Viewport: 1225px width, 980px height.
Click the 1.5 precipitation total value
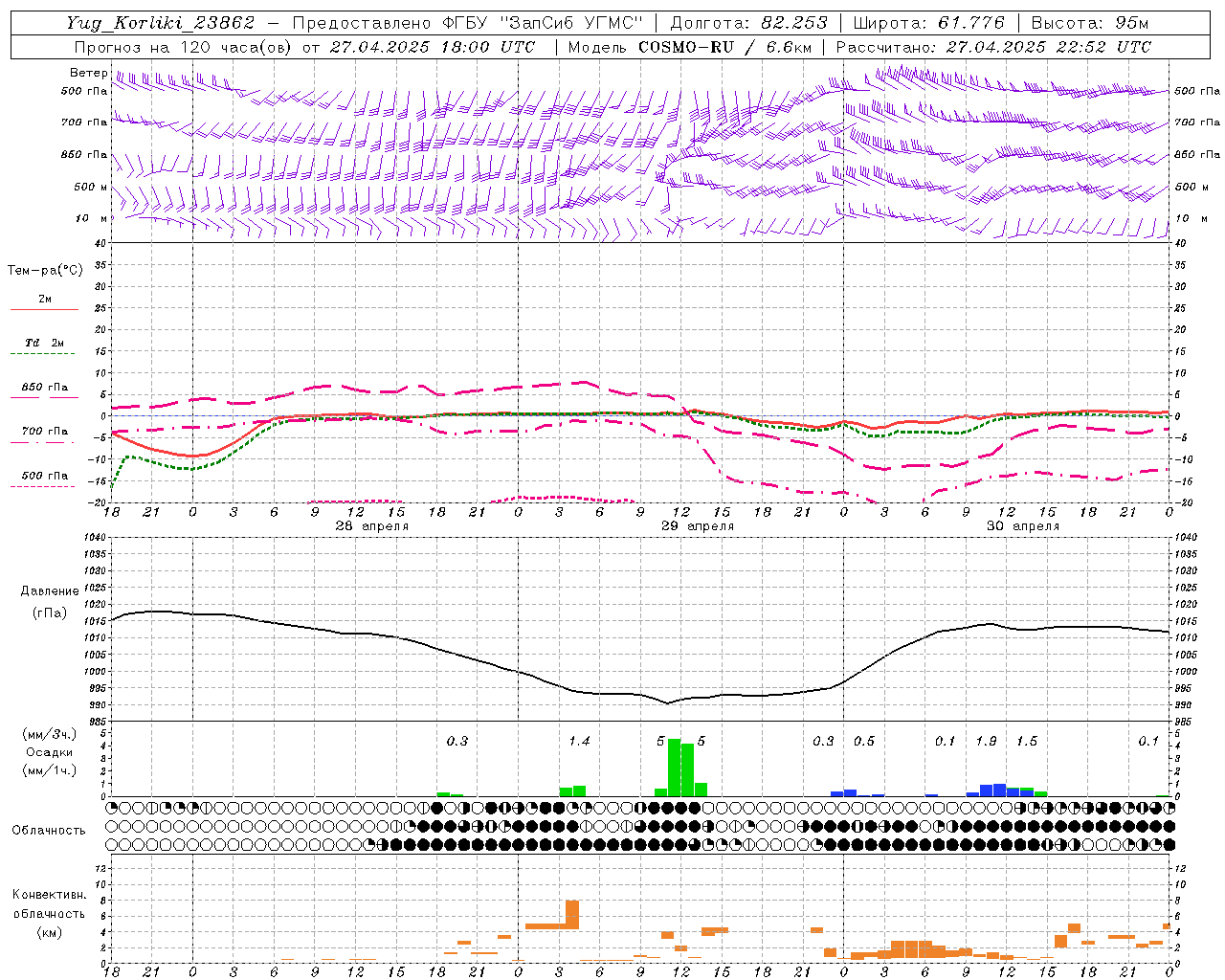point(1027,742)
